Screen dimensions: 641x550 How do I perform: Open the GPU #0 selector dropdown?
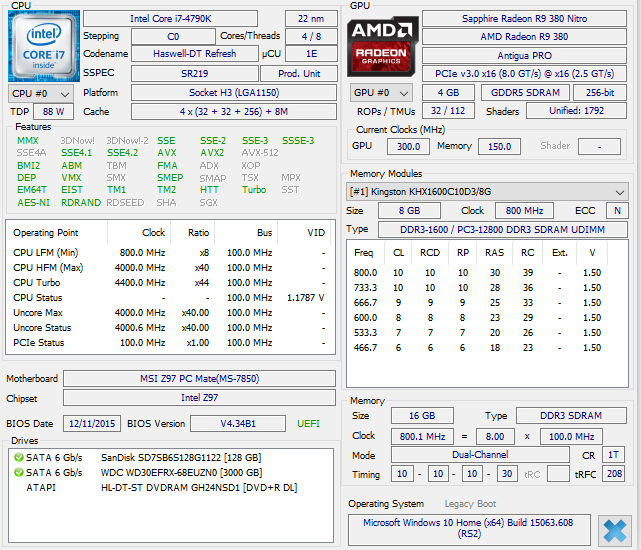[x=381, y=93]
